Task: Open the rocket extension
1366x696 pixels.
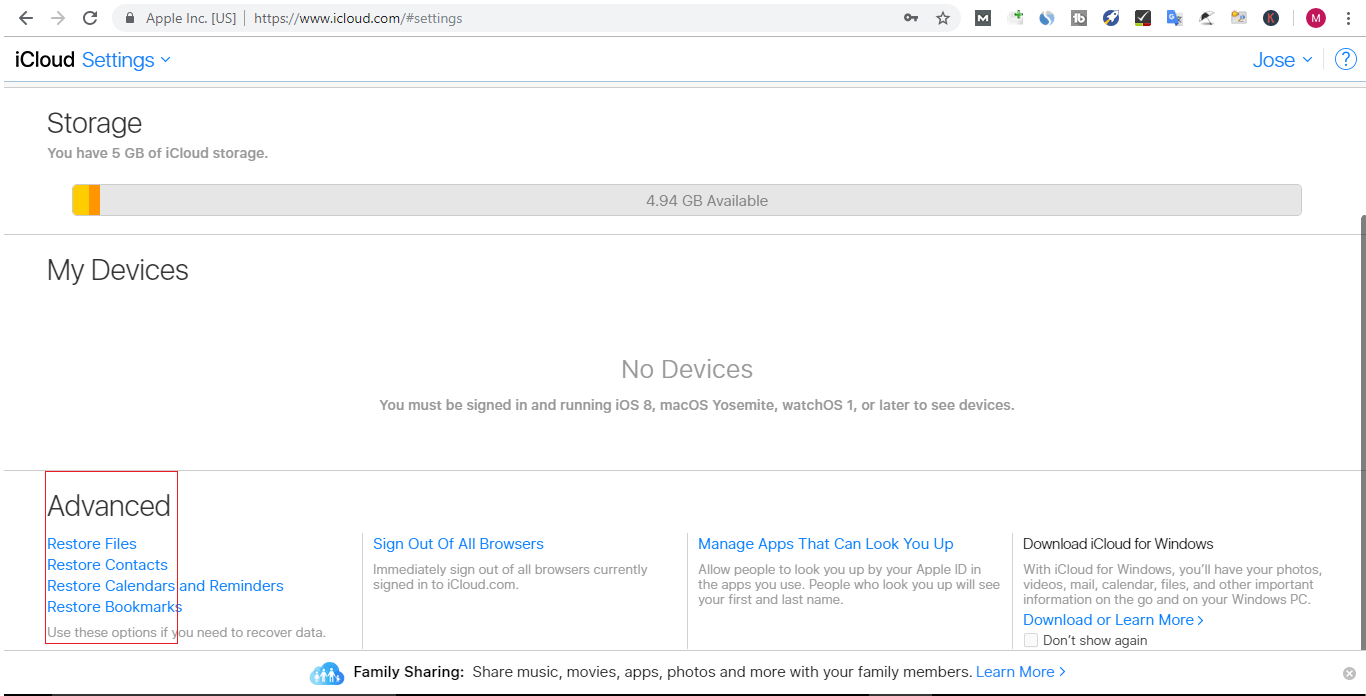Action: click(1111, 18)
